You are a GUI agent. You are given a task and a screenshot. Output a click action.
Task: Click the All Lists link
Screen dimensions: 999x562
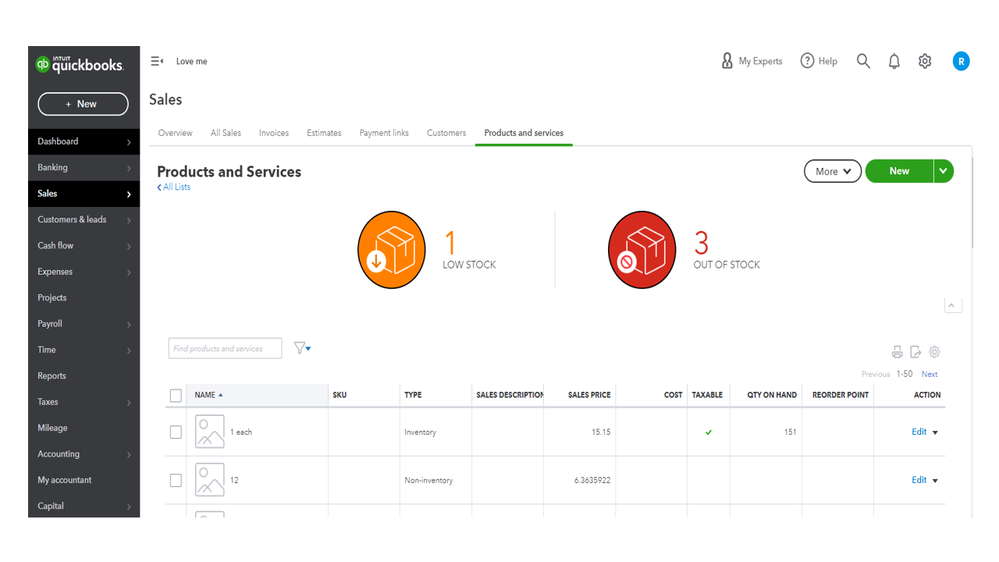tap(175, 187)
